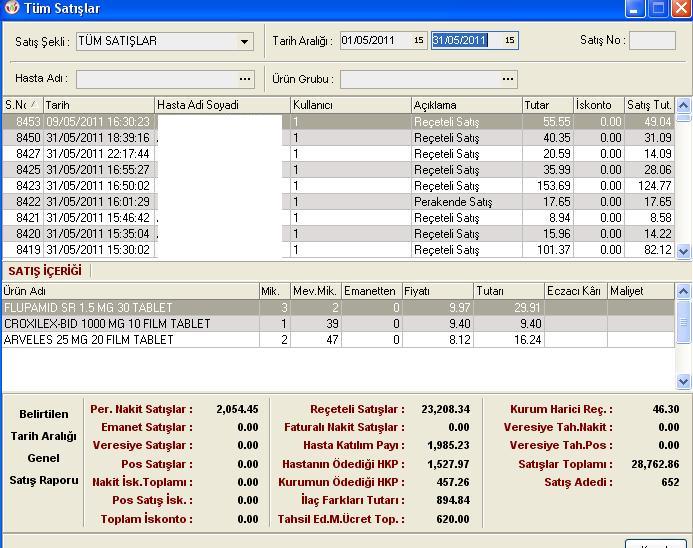Screen dimensions: 693x548
Task: Click the Tutar column header
Action: click(547, 105)
